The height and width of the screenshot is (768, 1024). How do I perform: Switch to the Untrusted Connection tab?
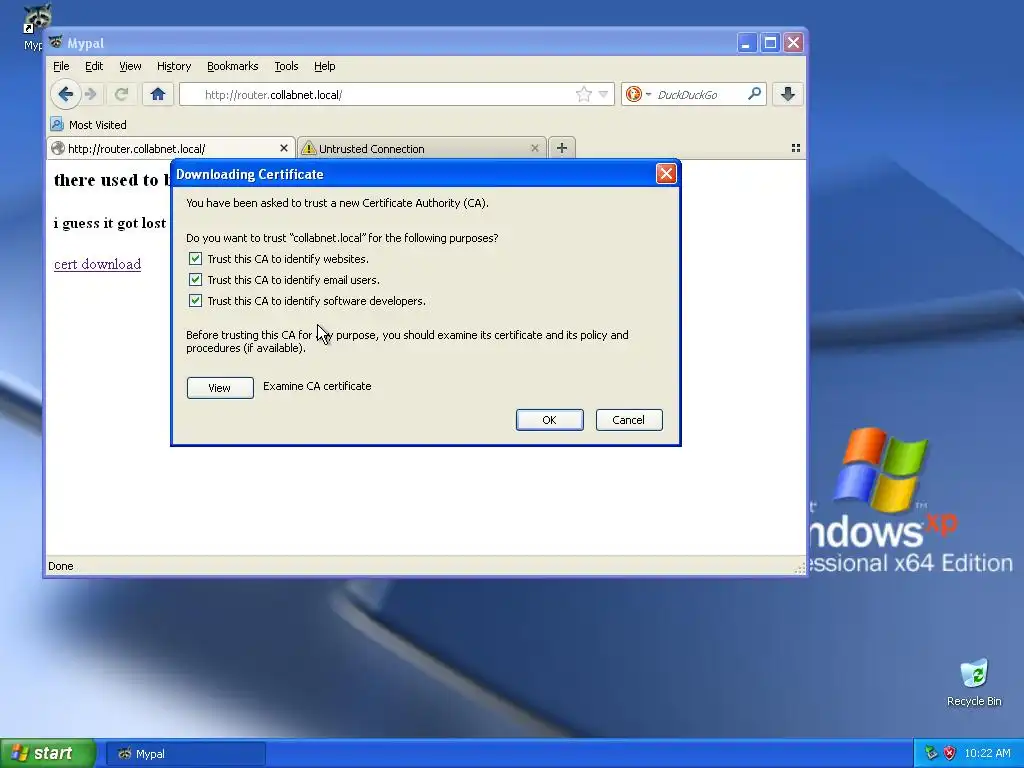click(x=422, y=148)
